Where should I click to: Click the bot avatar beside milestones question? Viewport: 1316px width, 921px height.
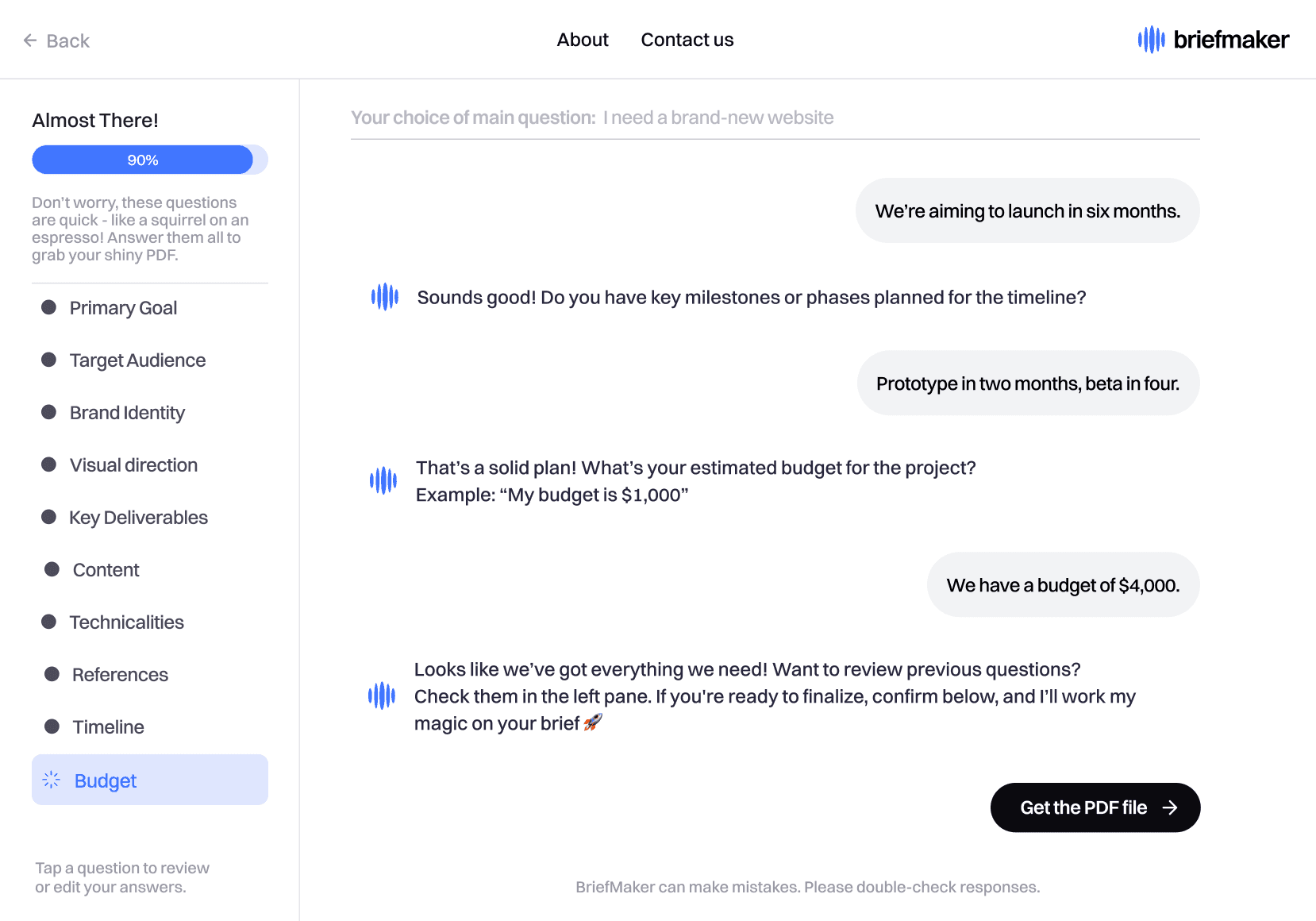[385, 297]
